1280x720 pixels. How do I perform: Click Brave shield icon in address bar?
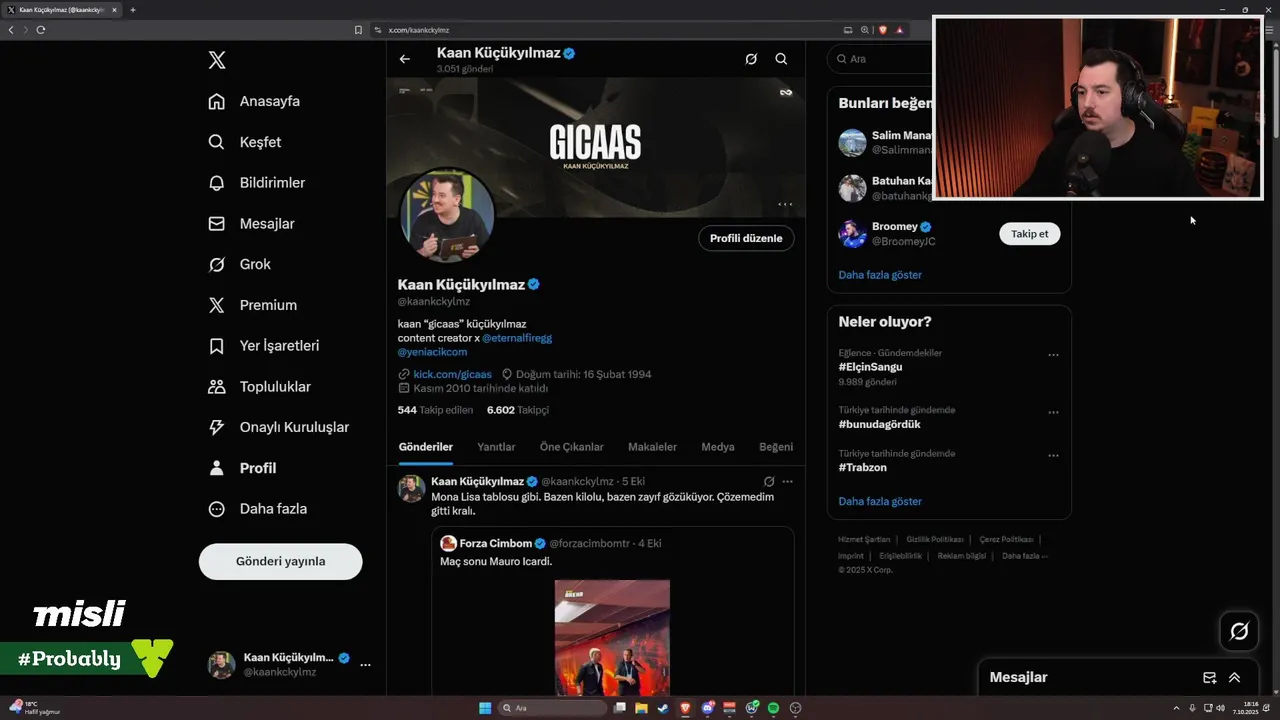[883, 30]
